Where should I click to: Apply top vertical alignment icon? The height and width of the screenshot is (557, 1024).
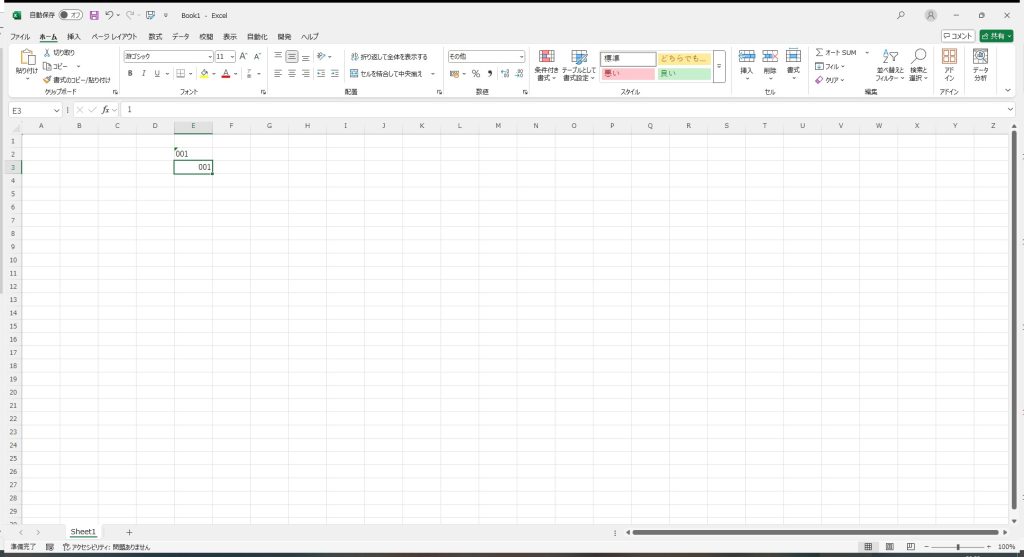(278, 57)
